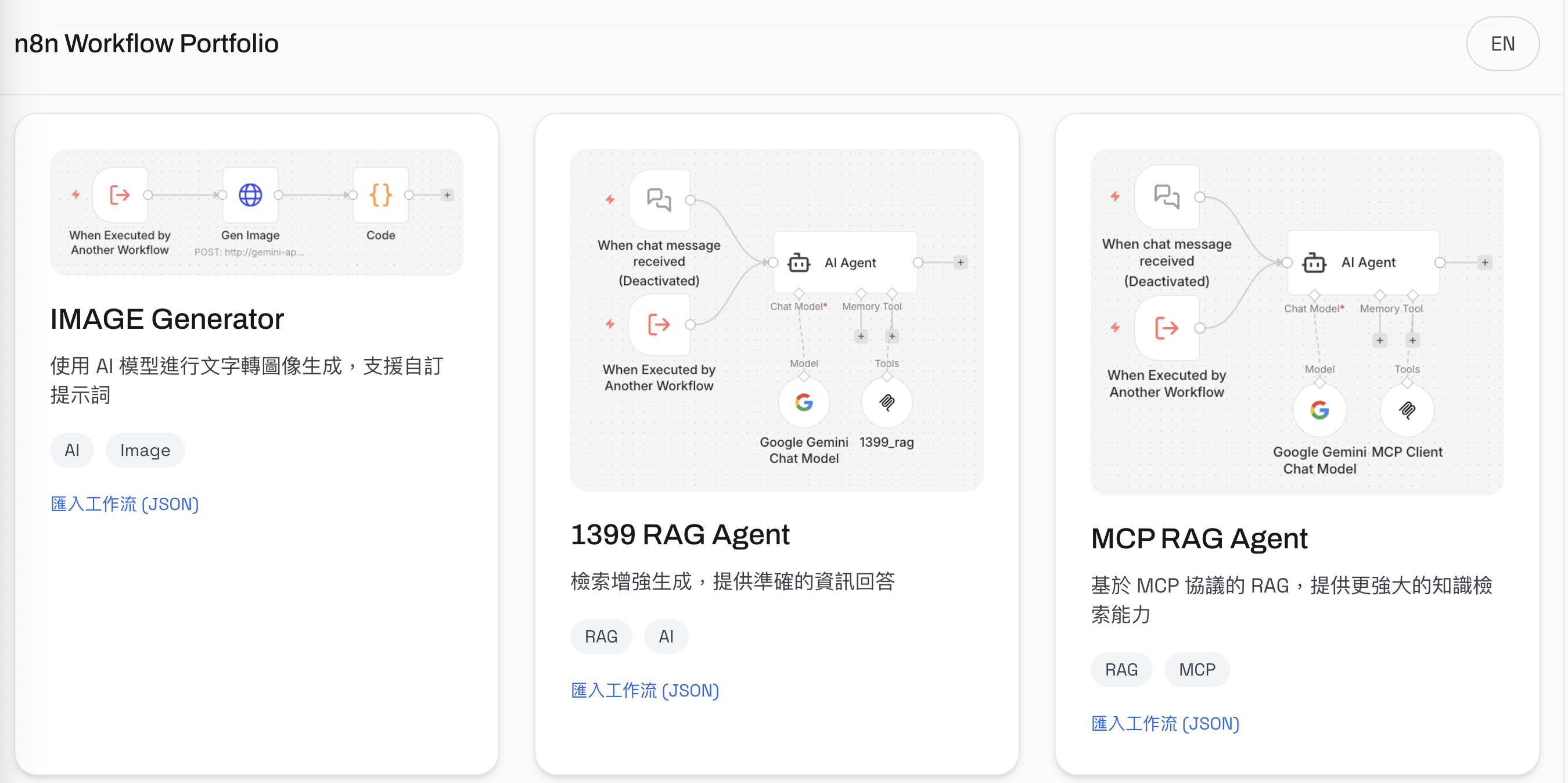Click plus after Code node output
The width and height of the screenshot is (1568, 783).
[x=447, y=195]
